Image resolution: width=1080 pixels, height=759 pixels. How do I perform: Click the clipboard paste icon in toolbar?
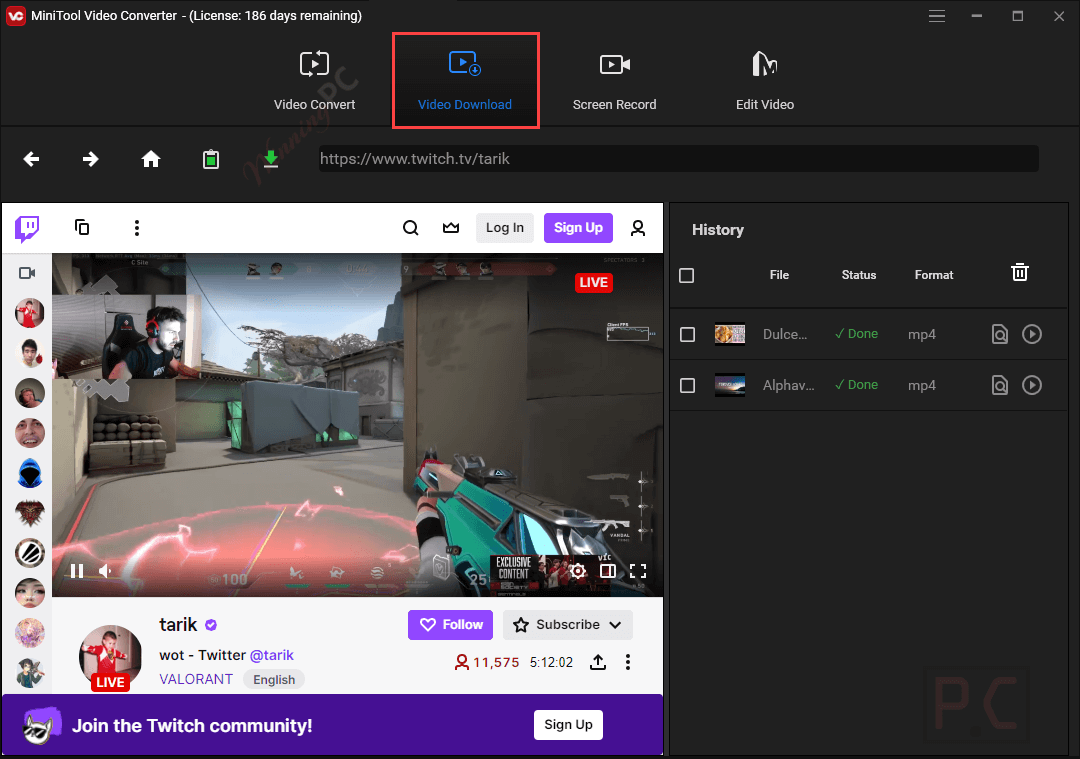211,159
